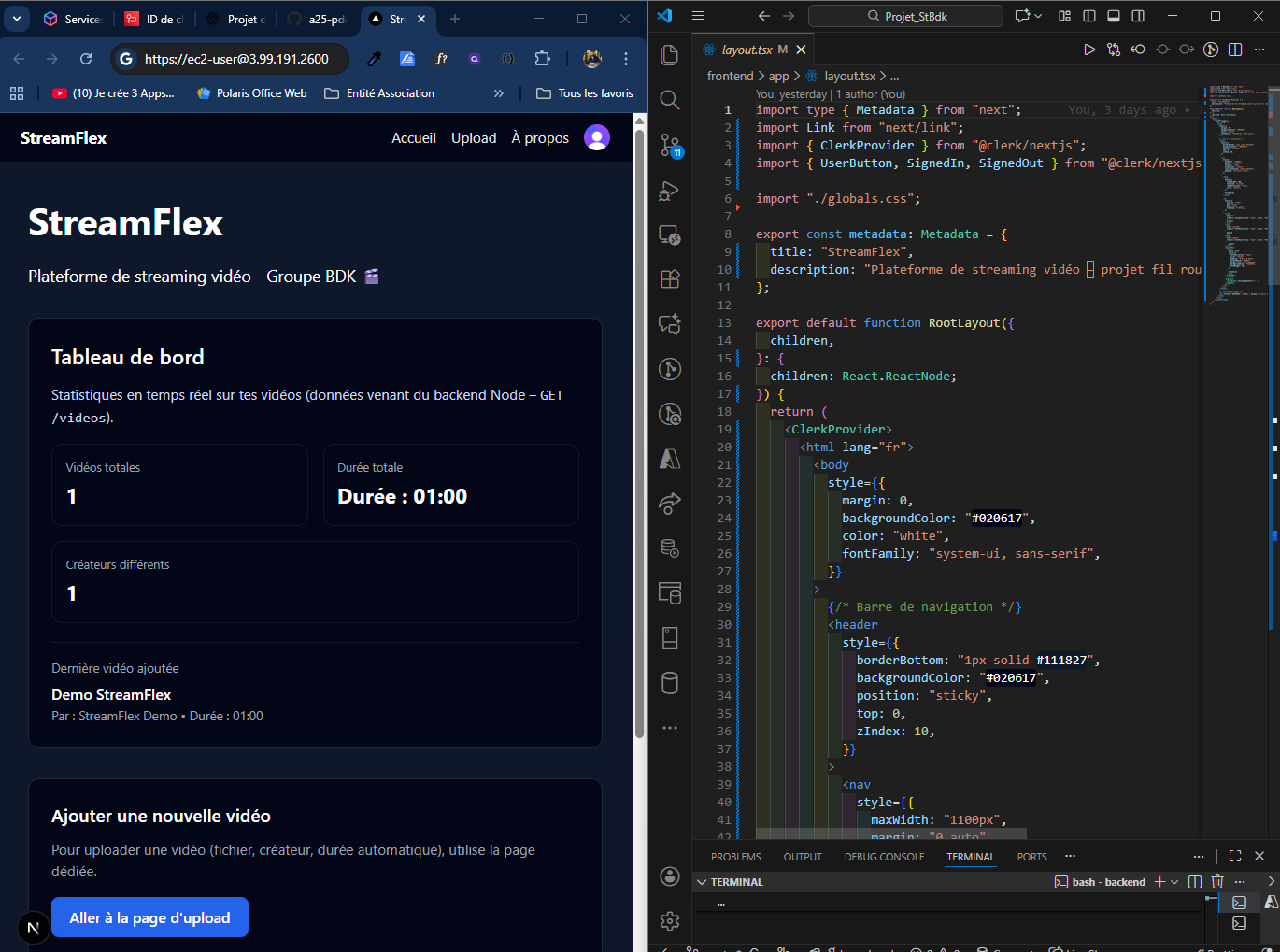Switch to the PROBLEMS panel tab
The width and height of the screenshot is (1280, 952).
click(735, 857)
